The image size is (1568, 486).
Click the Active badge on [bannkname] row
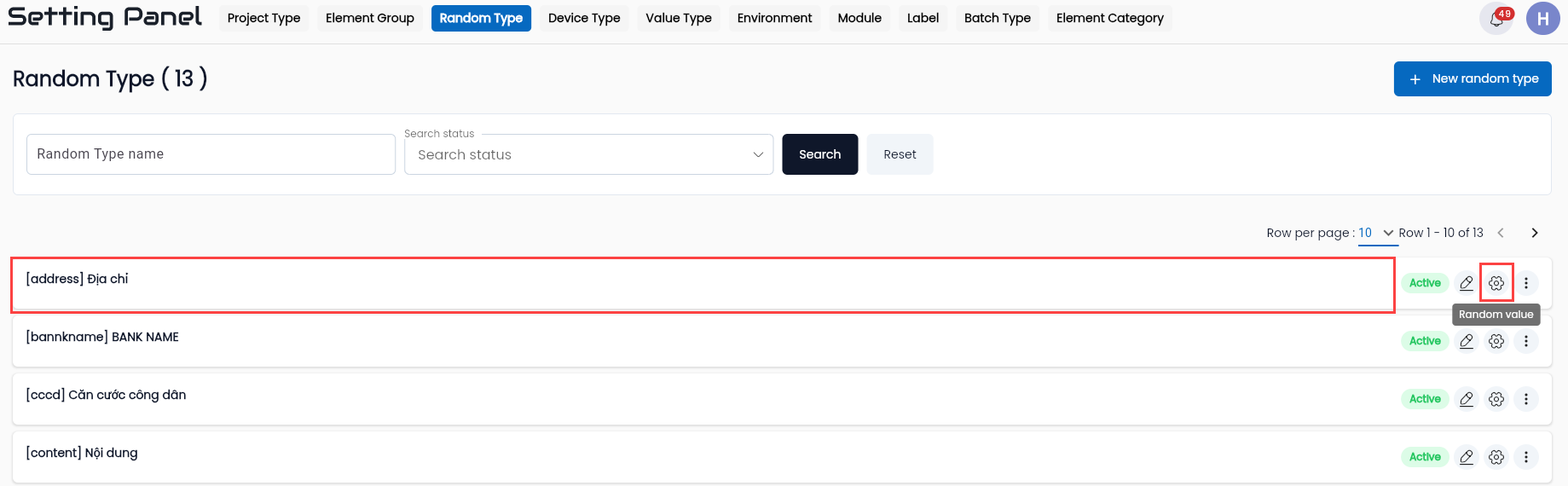(1425, 341)
